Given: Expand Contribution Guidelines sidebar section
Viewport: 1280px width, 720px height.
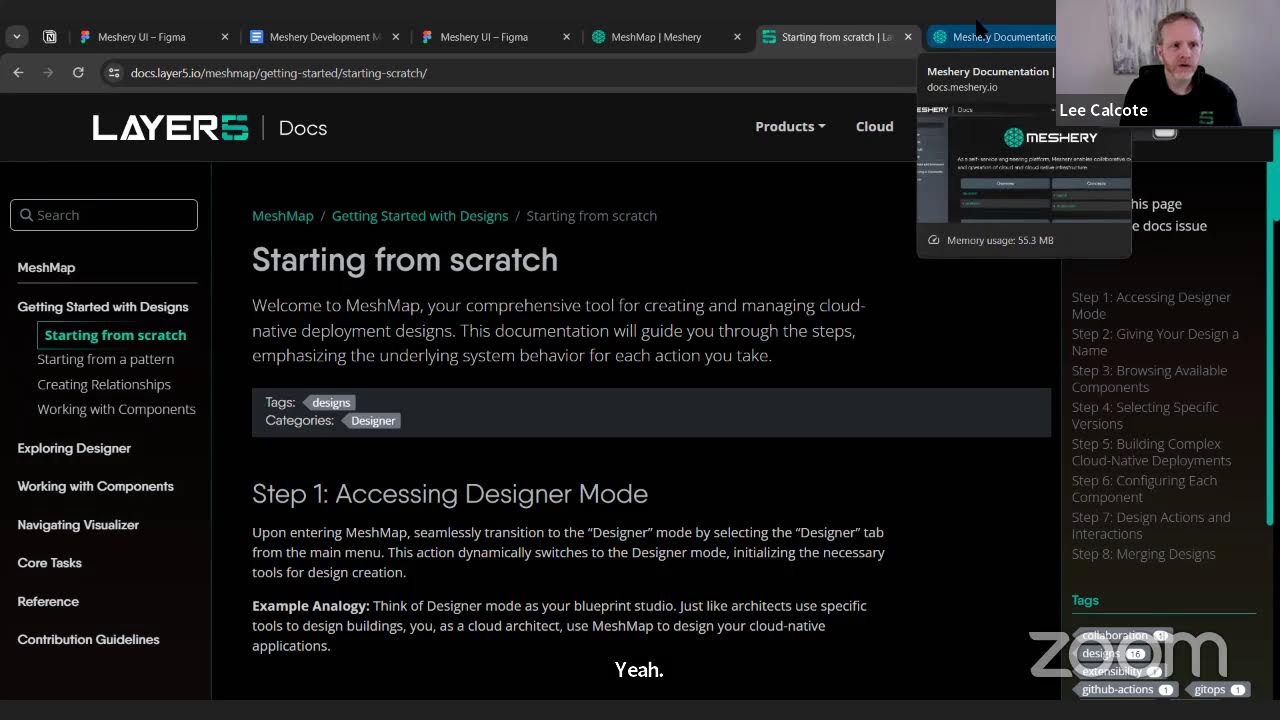Looking at the screenshot, I should coord(89,639).
